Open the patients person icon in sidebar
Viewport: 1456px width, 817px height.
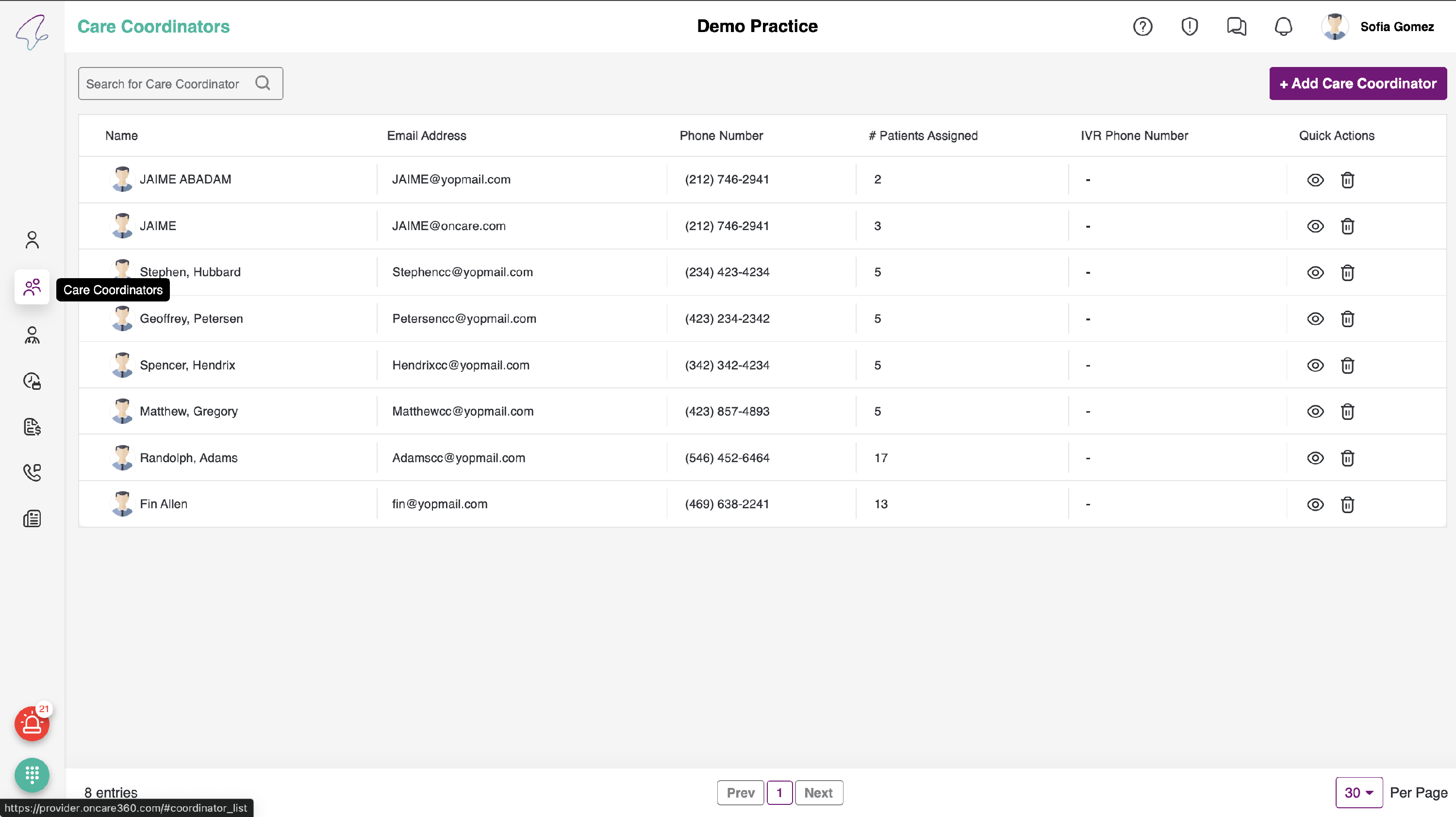tap(32, 240)
